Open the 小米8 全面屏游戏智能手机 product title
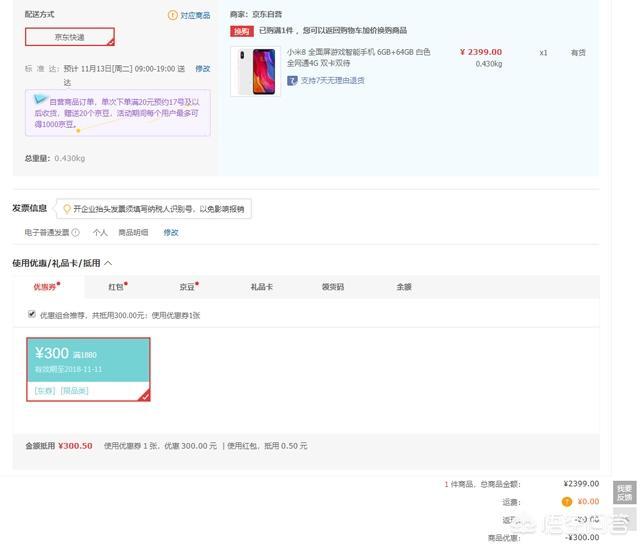Viewport: 640px width, 546px height. (x=358, y=58)
